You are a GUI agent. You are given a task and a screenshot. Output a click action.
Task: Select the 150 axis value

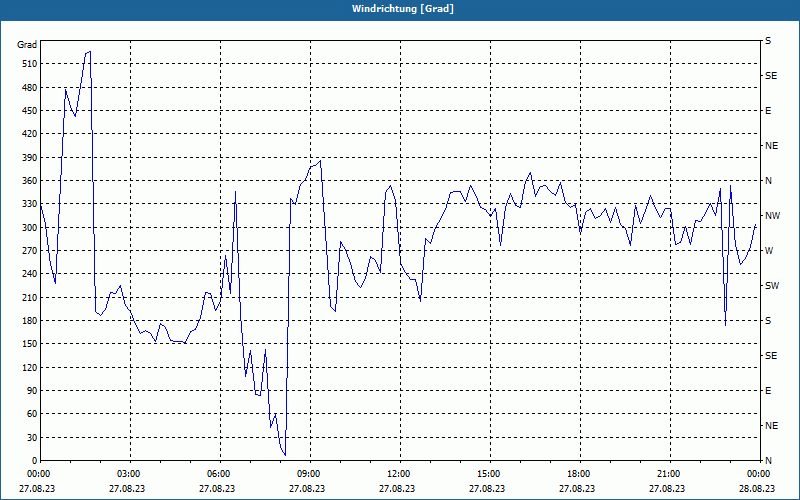30,343
